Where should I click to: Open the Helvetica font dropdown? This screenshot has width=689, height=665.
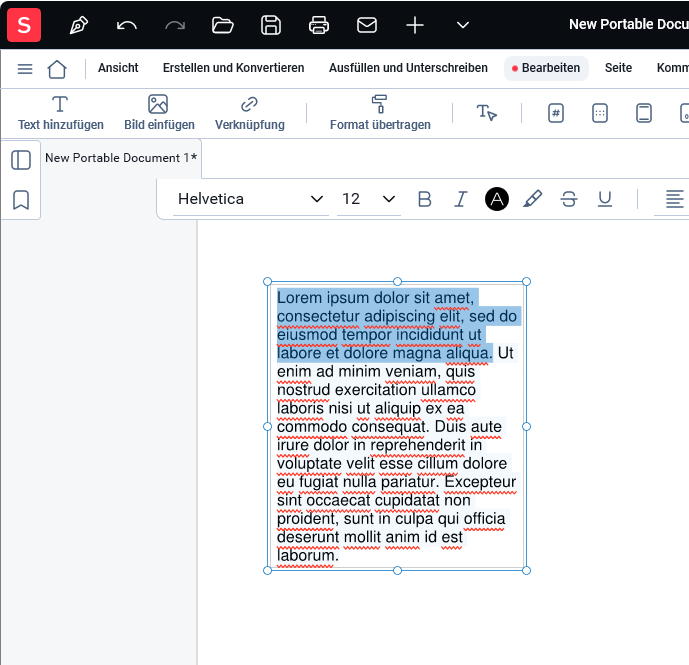pyautogui.click(x=251, y=199)
